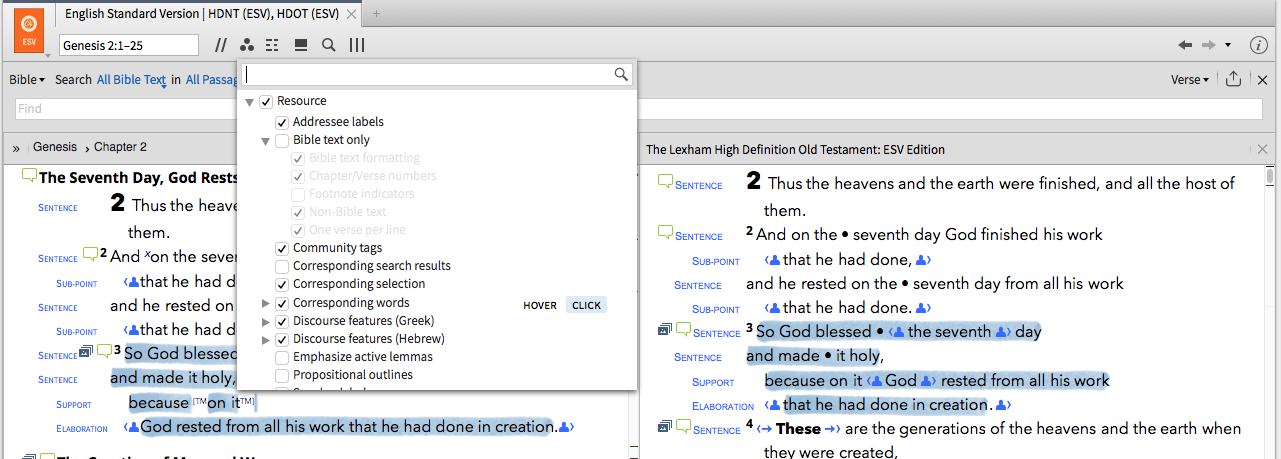Go forward with the right arrow
Viewport: 1281px width, 459px height.
click(x=1208, y=45)
